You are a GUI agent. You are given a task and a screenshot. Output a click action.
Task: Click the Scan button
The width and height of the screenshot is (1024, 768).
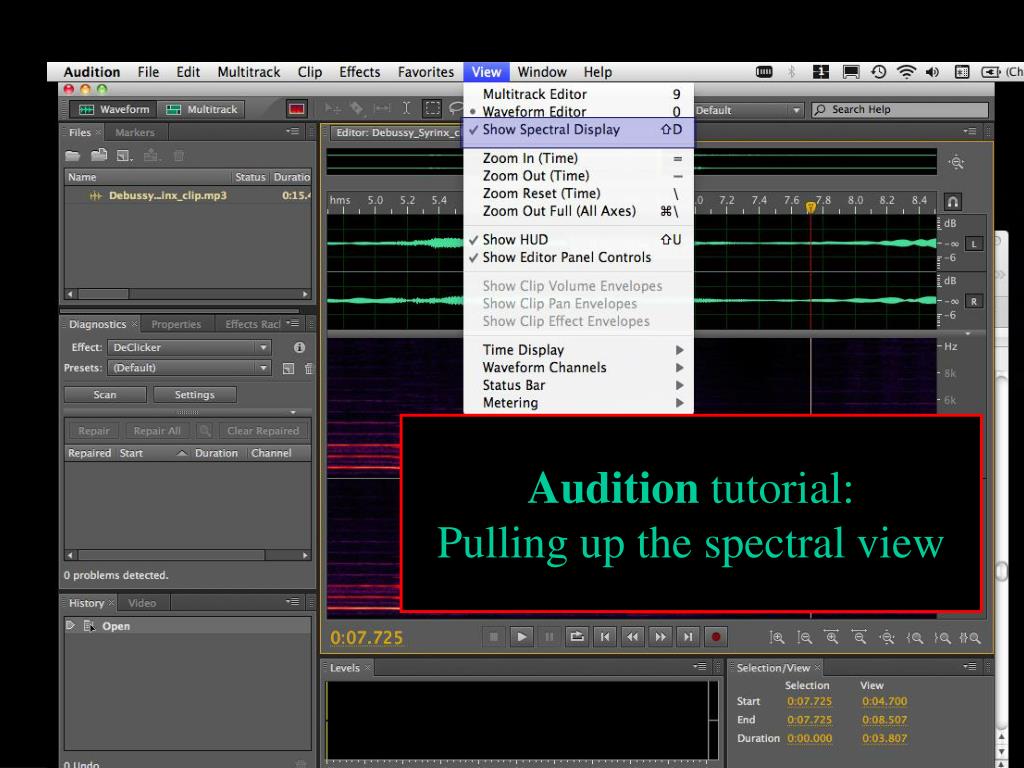105,394
